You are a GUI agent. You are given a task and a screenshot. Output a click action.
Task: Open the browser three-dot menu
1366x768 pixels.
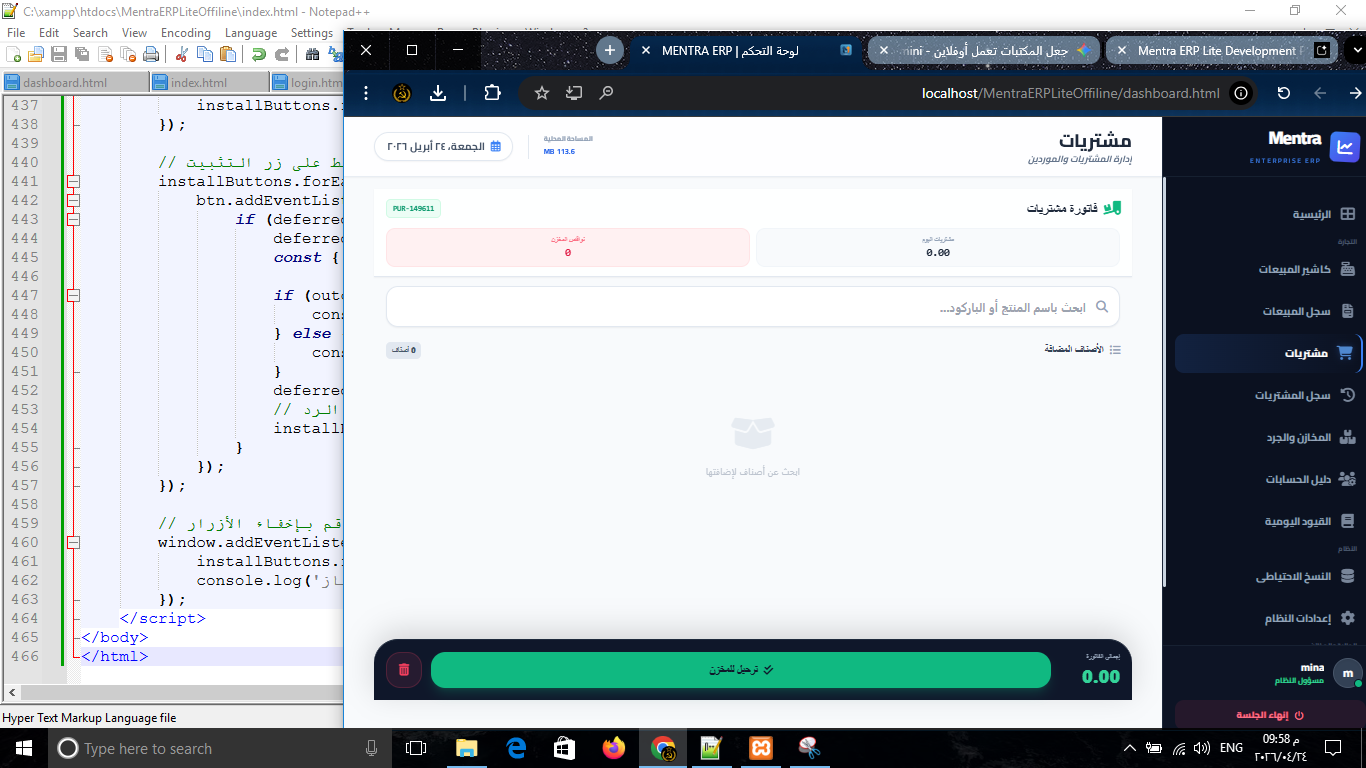366,93
